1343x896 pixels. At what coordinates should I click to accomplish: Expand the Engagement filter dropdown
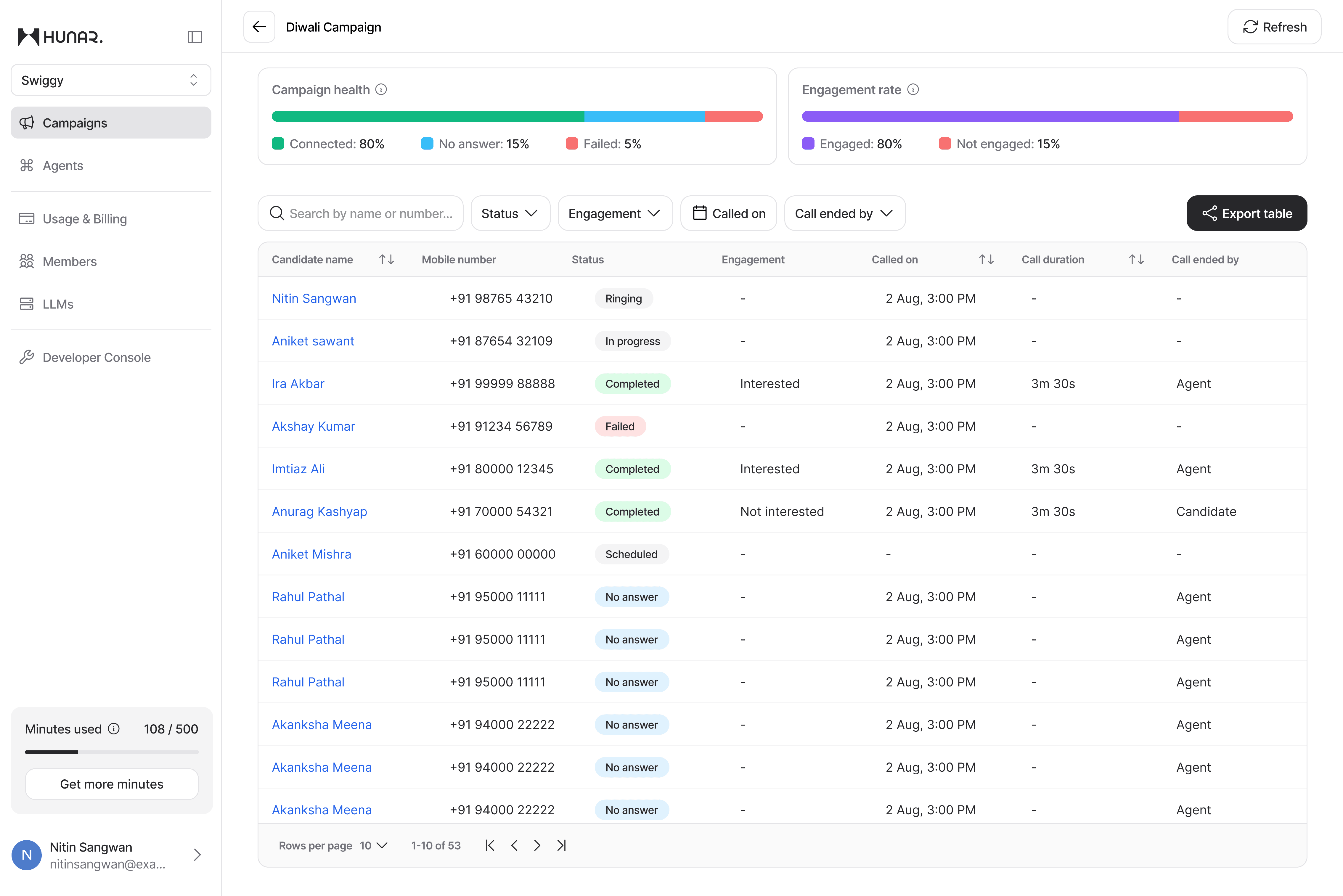[615, 213]
